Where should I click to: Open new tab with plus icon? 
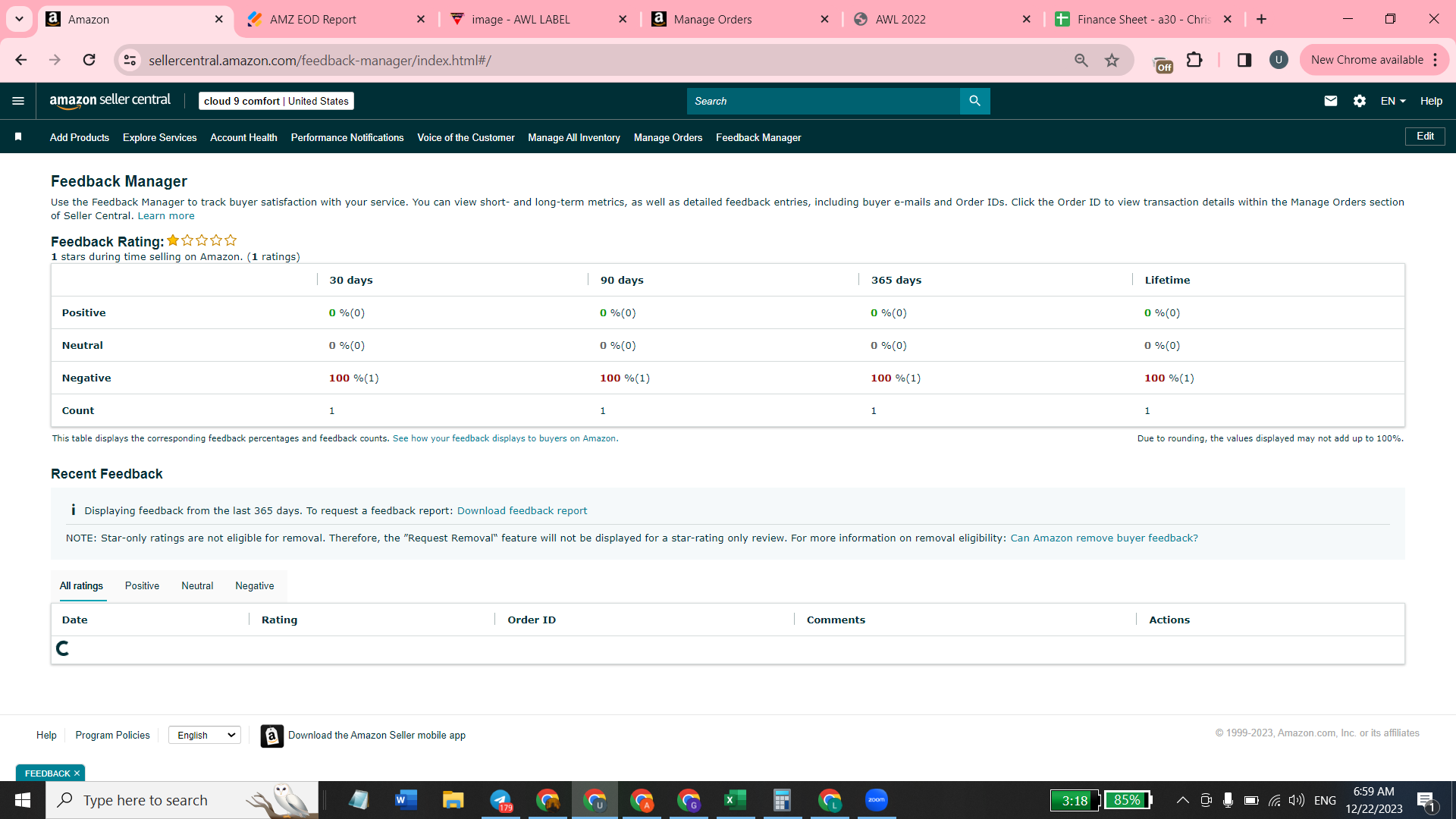coord(1261,19)
